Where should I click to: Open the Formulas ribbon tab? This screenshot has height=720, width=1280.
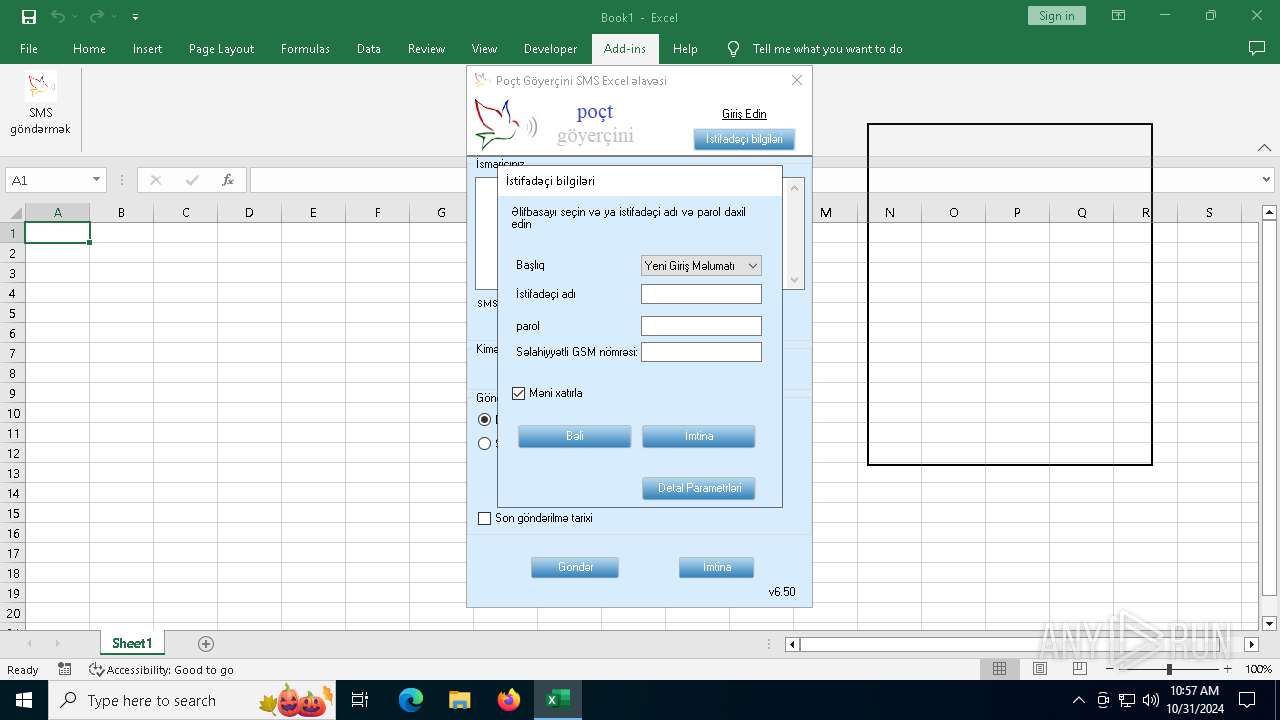(x=305, y=48)
